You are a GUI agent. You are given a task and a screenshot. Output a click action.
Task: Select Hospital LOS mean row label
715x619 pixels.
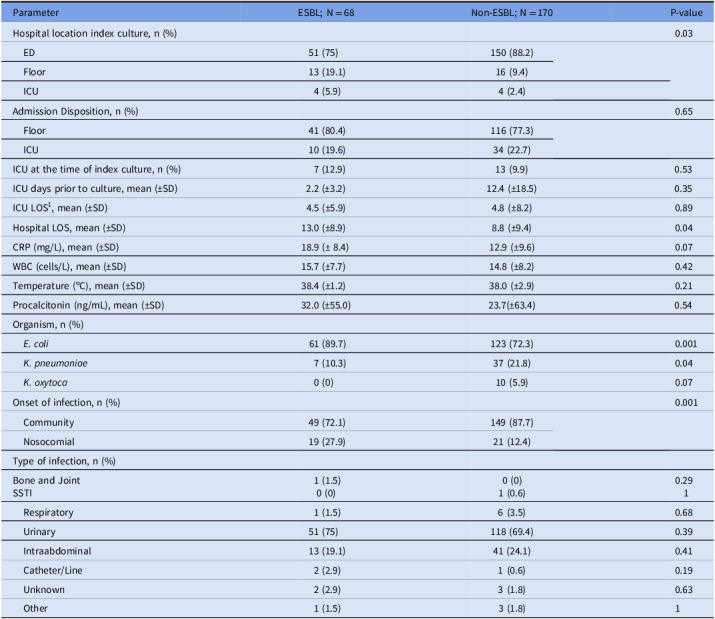pos(69,228)
